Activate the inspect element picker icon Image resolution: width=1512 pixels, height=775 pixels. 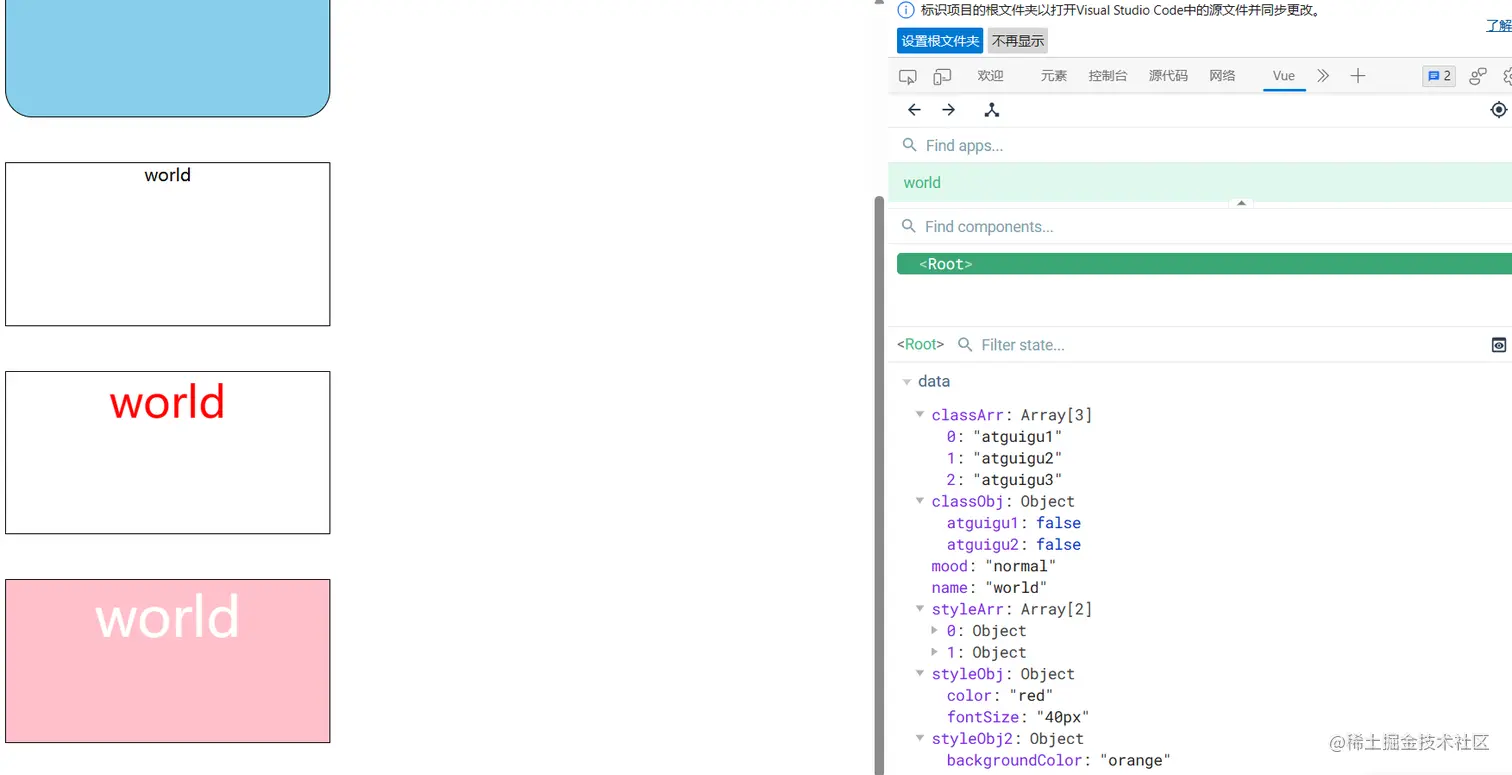pos(908,76)
